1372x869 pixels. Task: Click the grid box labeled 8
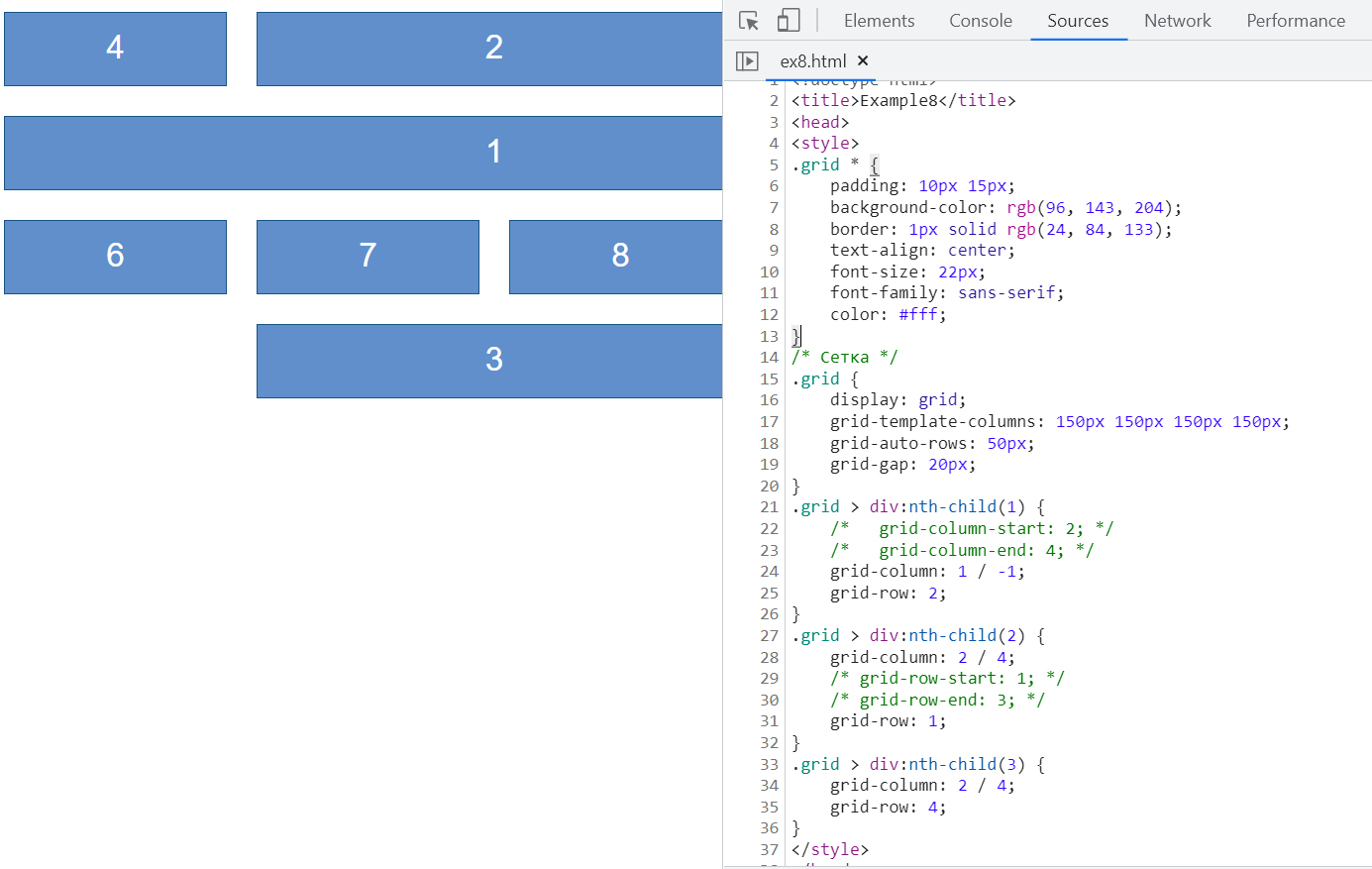pos(615,257)
